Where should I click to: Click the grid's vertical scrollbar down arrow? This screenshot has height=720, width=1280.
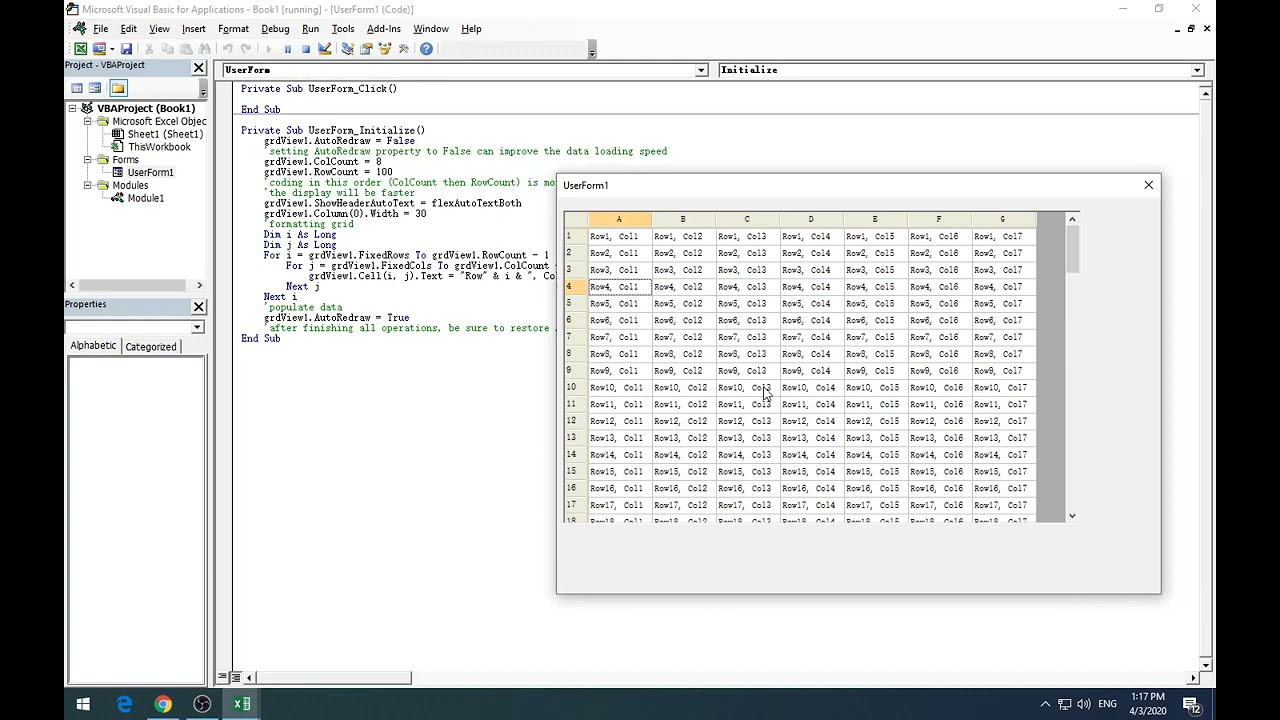[x=1072, y=516]
